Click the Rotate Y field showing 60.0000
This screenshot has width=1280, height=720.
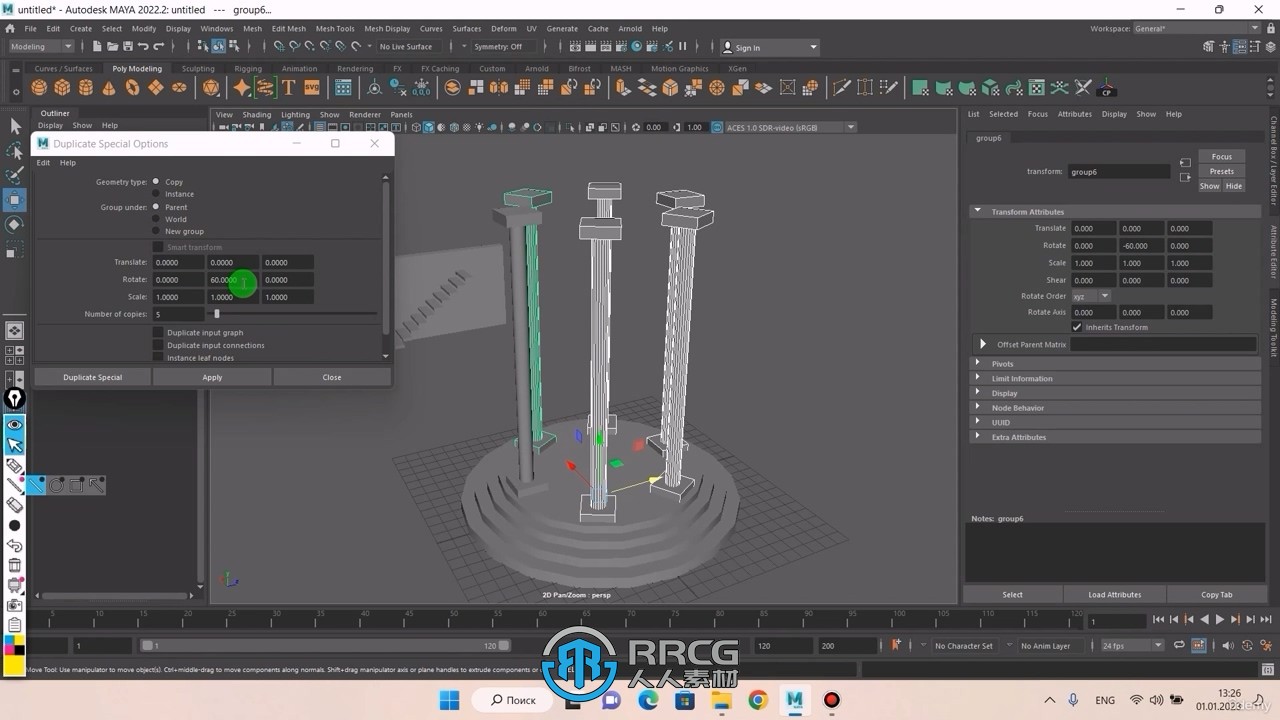233,280
